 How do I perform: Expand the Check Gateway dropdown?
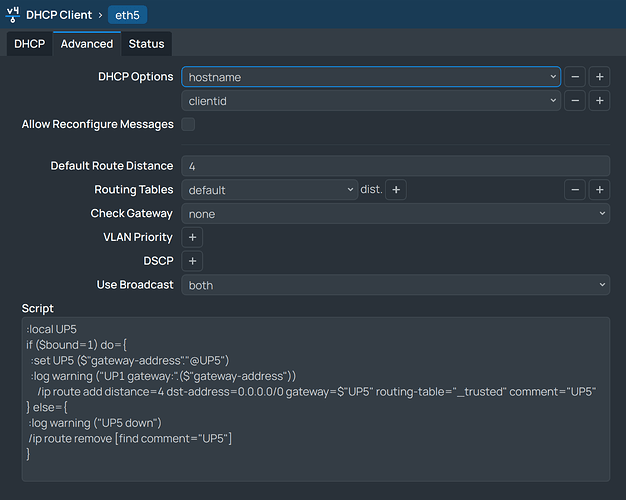395,214
